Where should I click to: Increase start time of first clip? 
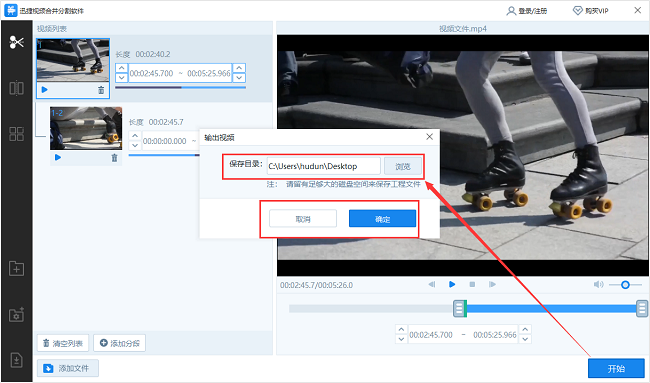coord(121,68)
